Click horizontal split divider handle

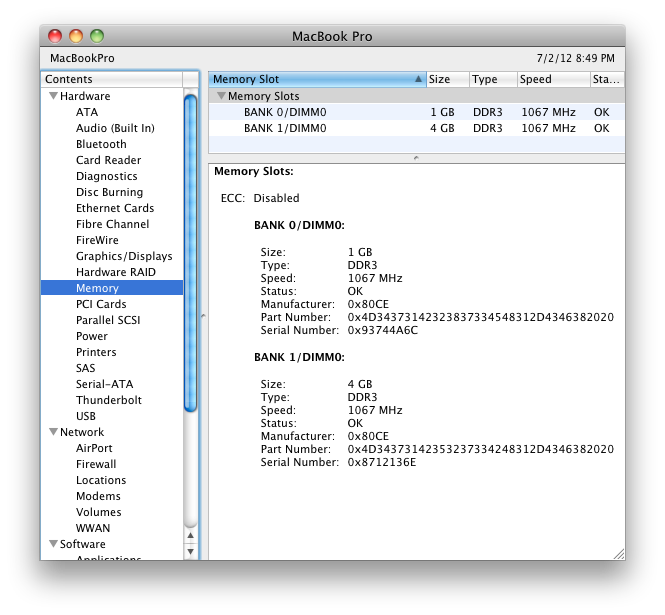(x=416, y=158)
